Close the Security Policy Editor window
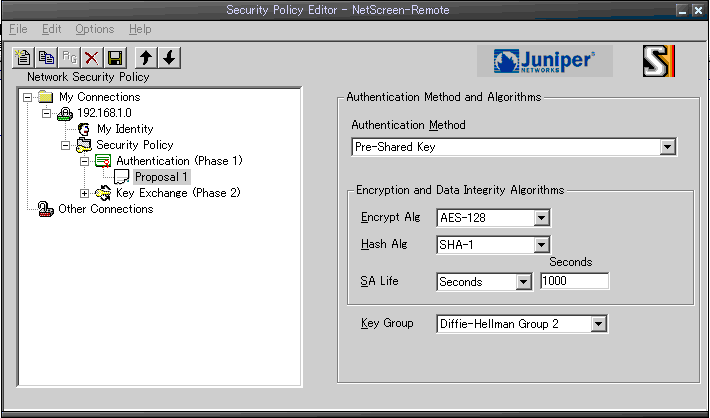This screenshot has width=710, height=418. point(698,10)
